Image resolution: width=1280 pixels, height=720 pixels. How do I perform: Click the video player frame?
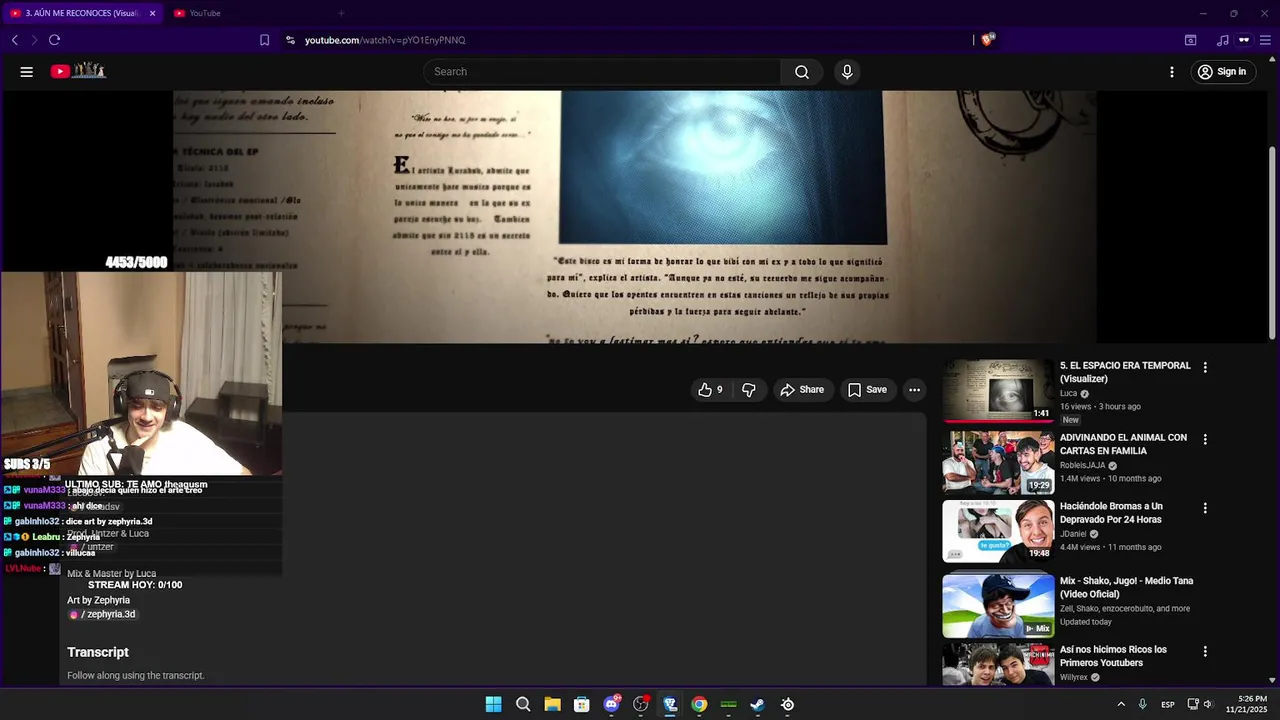[x=635, y=217]
